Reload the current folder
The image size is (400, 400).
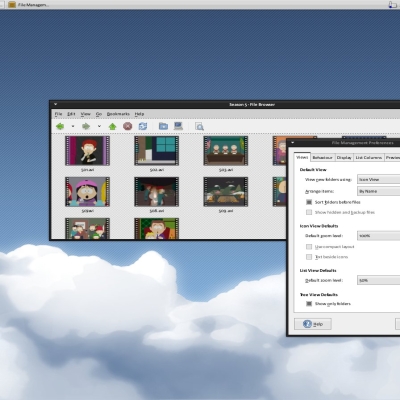(x=143, y=126)
